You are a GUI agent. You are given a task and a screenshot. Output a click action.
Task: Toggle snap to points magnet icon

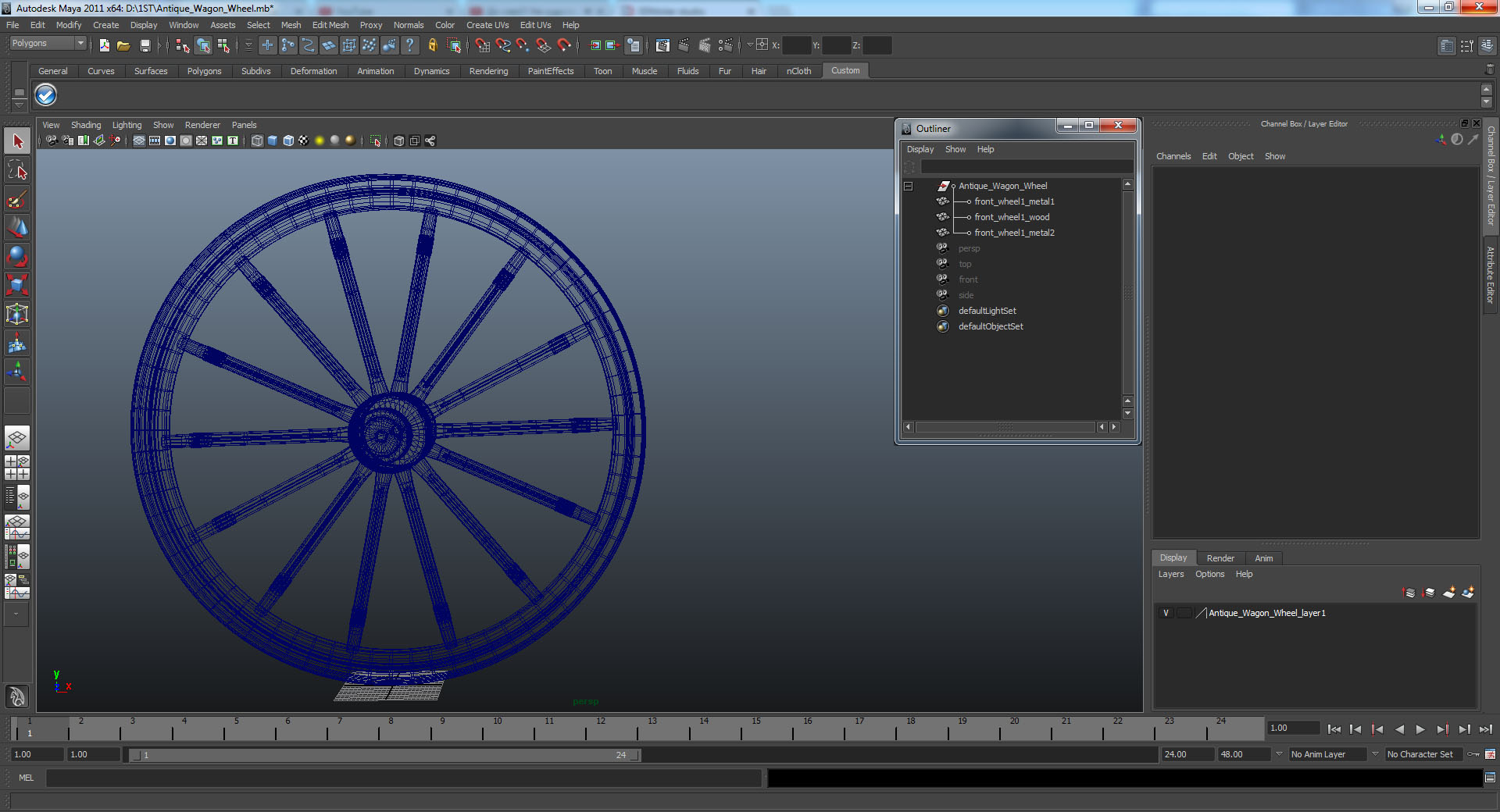pyautogui.click(x=523, y=45)
